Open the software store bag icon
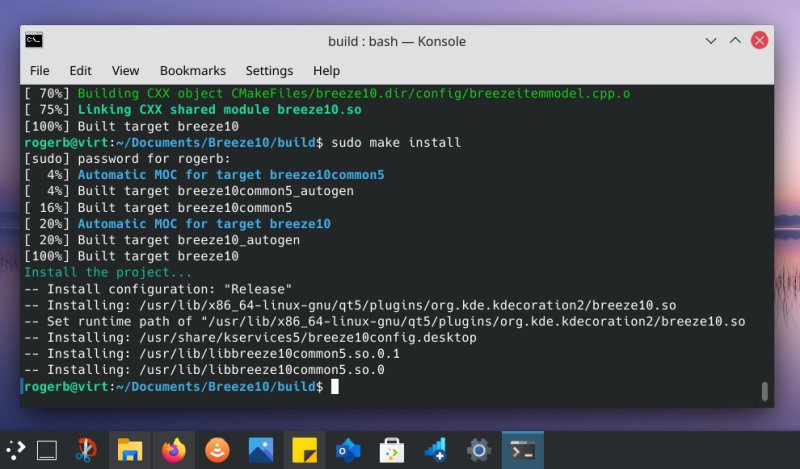This screenshot has height=469, width=800. click(x=392, y=450)
